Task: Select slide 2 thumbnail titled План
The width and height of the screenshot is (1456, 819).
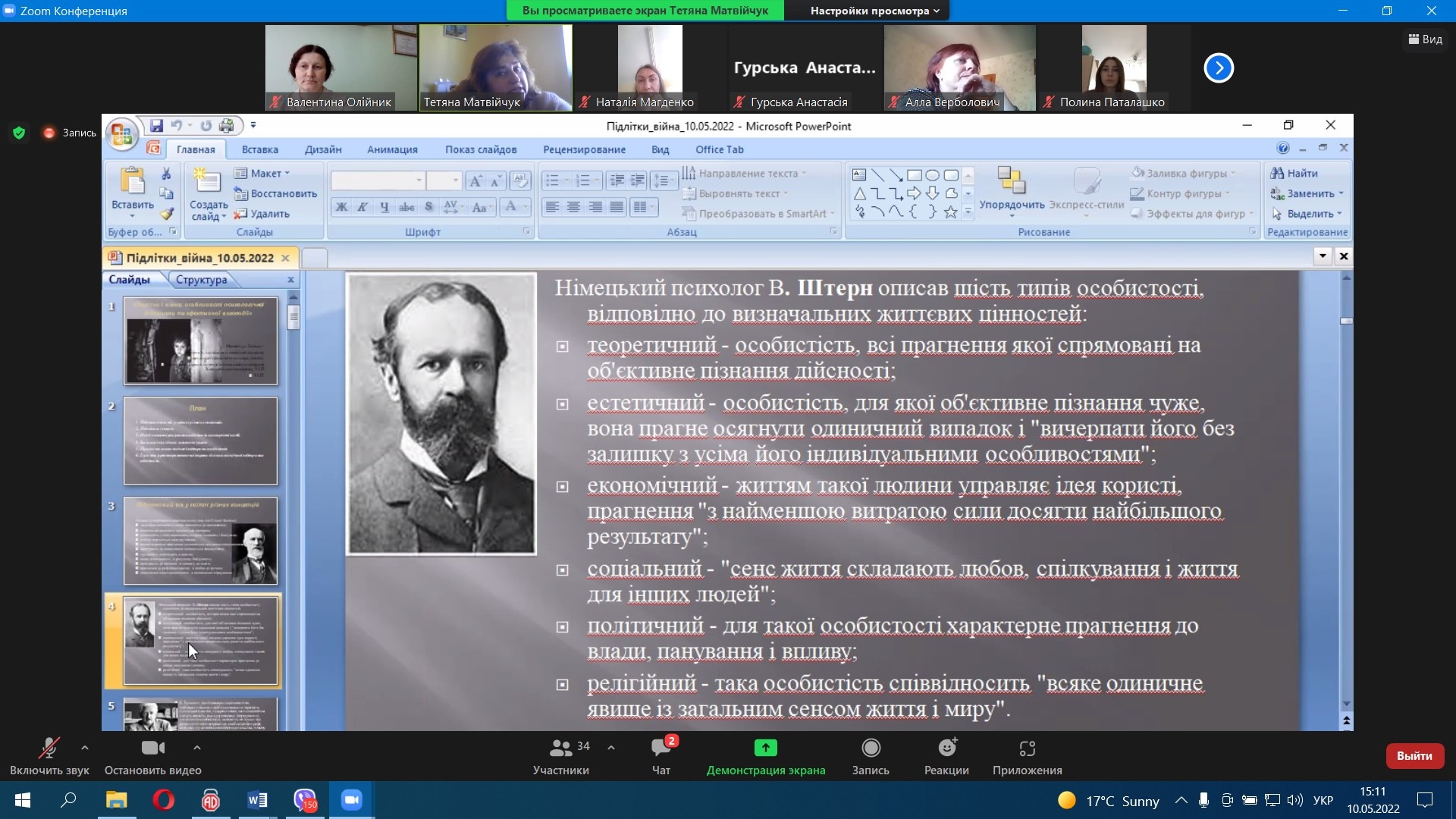Action: [x=200, y=441]
